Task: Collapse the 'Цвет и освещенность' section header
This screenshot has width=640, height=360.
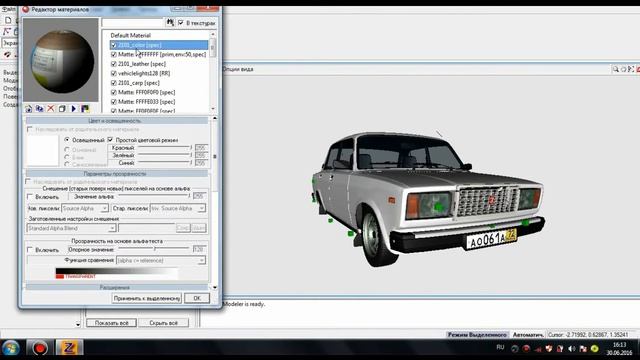Action: 116,121
